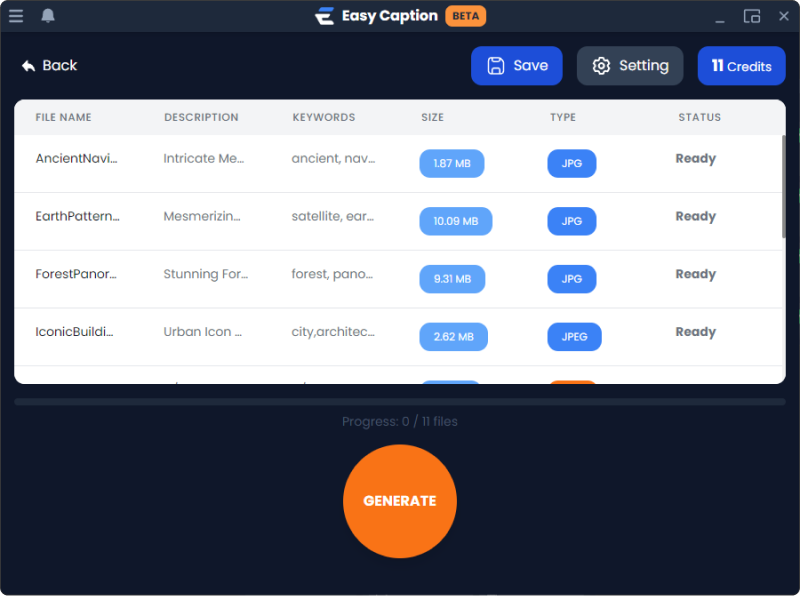Click the file list vertical scrollbar
Viewport: 800px width, 596px height.
783,186
